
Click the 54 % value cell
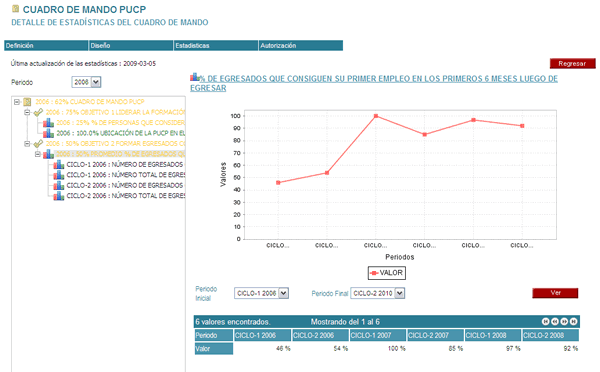pos(320,349)
